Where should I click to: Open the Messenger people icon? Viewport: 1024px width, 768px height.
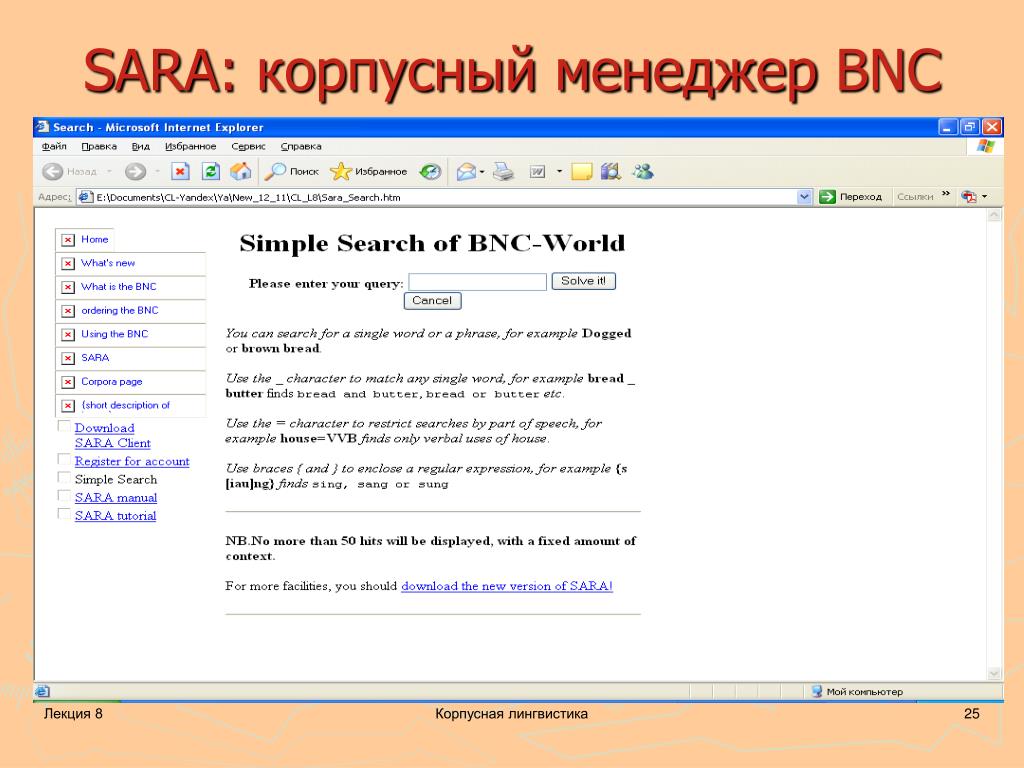[643, 172]
